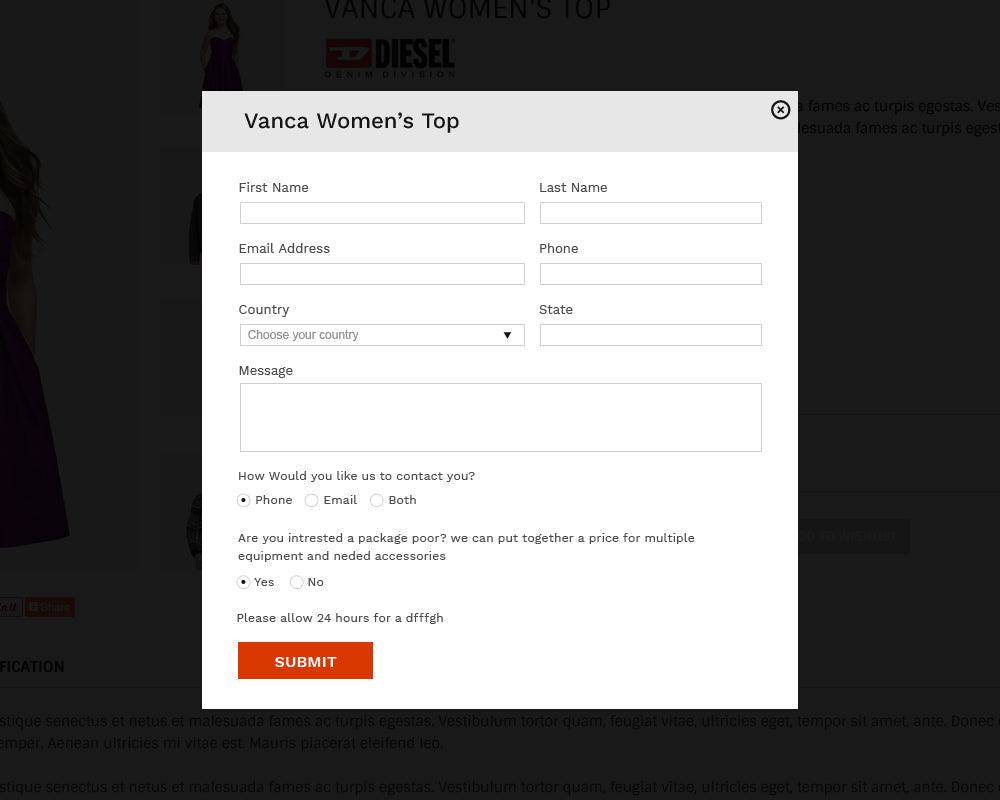The height and width of the screenshot is (800, 1000).
Task: Open the Choose your country dropdown
Action: click(382, 335)
